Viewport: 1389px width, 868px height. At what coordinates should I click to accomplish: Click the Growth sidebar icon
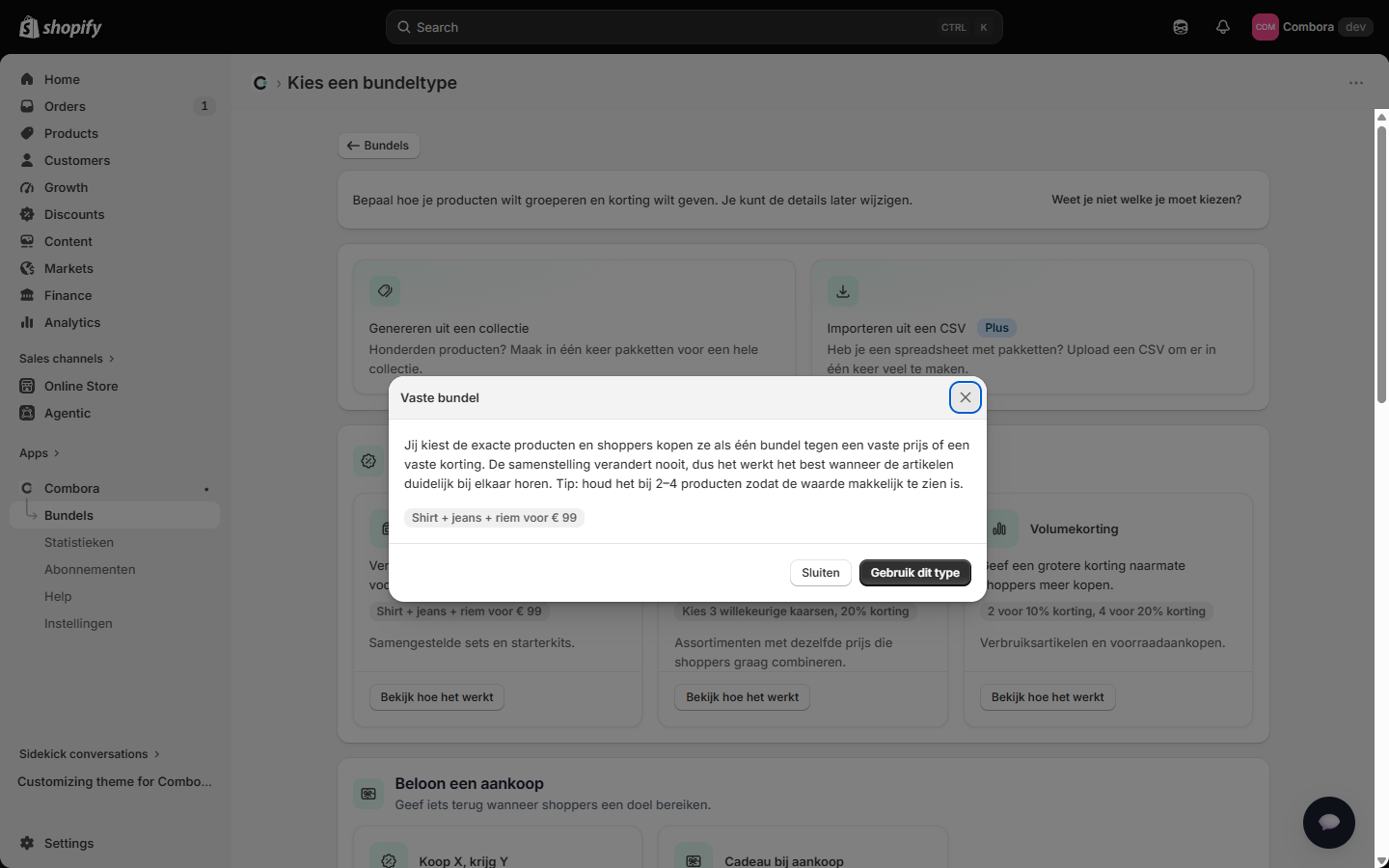(27, 187)
